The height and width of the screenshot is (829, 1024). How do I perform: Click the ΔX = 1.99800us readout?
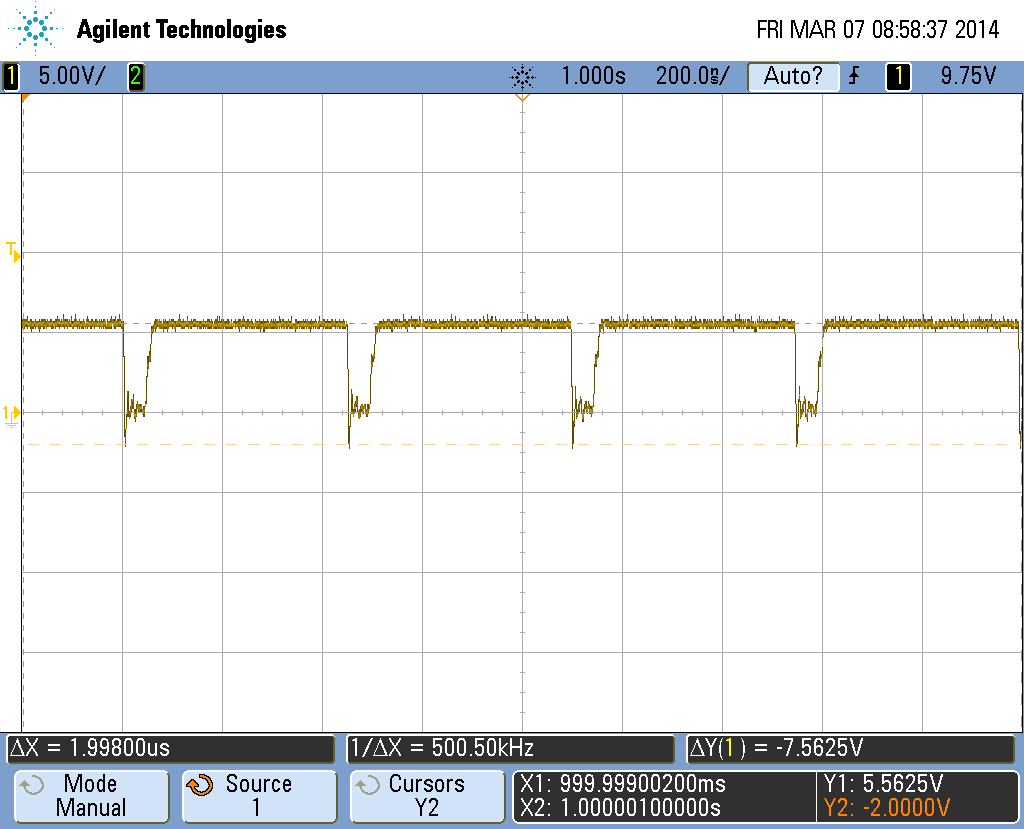pos(170,748)
